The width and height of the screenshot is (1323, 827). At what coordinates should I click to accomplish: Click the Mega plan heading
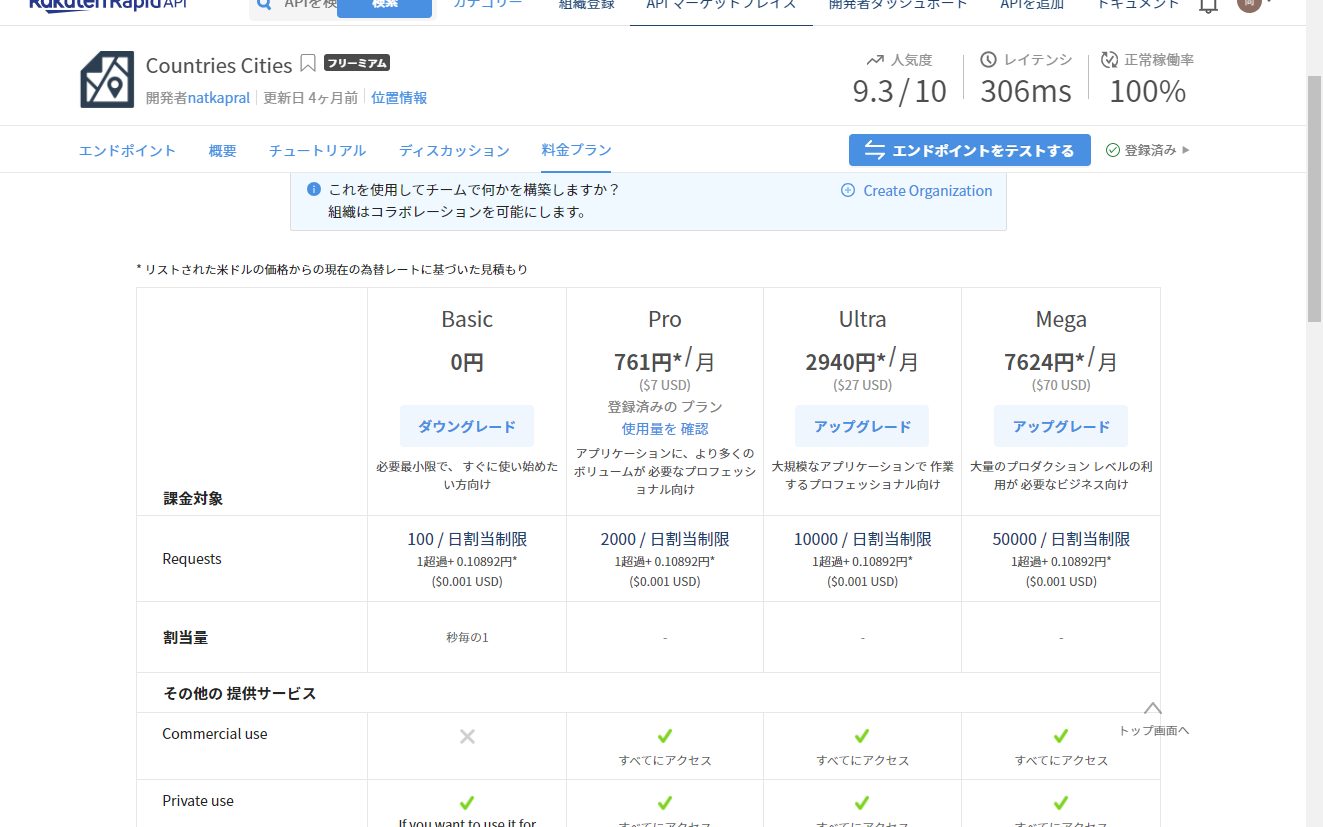tap(1061, 319)
